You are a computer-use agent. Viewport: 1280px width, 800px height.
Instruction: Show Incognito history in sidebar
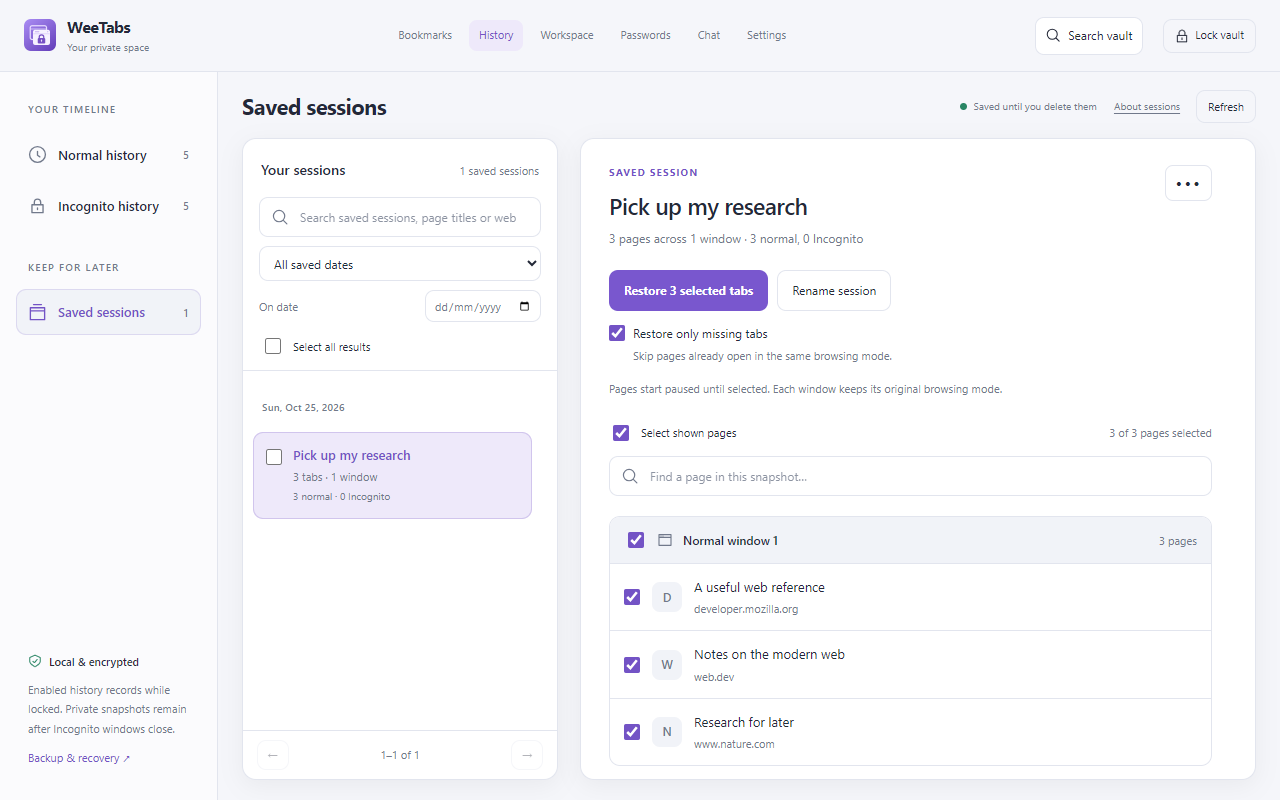click(x=108, y=206)
